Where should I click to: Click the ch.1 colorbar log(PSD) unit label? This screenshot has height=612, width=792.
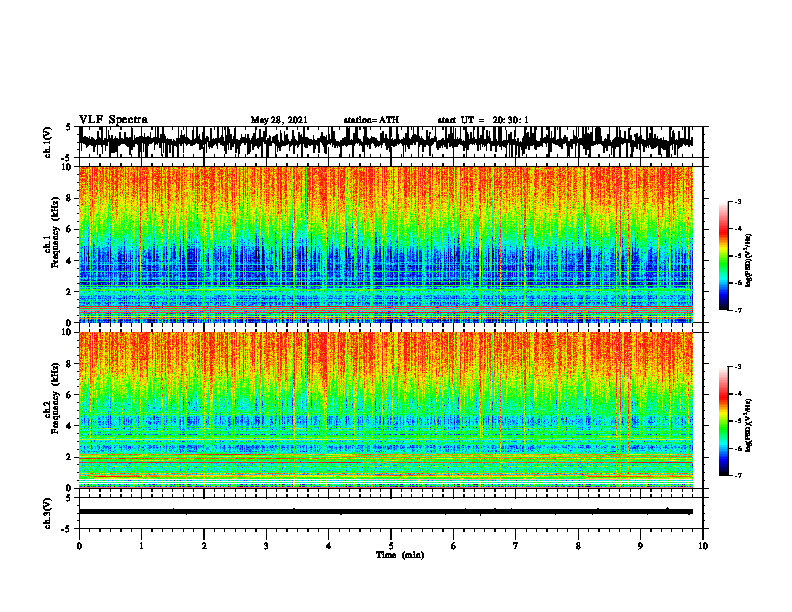(749, 261)
